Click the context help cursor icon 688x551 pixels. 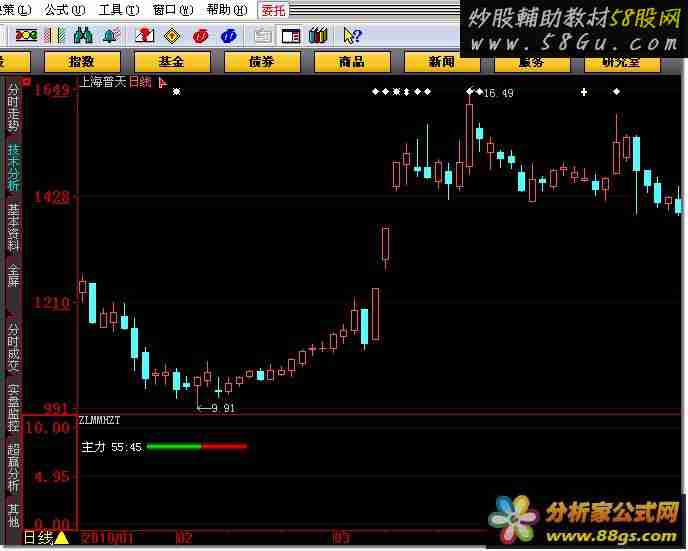pyautogui.click(x=352, y=36)
